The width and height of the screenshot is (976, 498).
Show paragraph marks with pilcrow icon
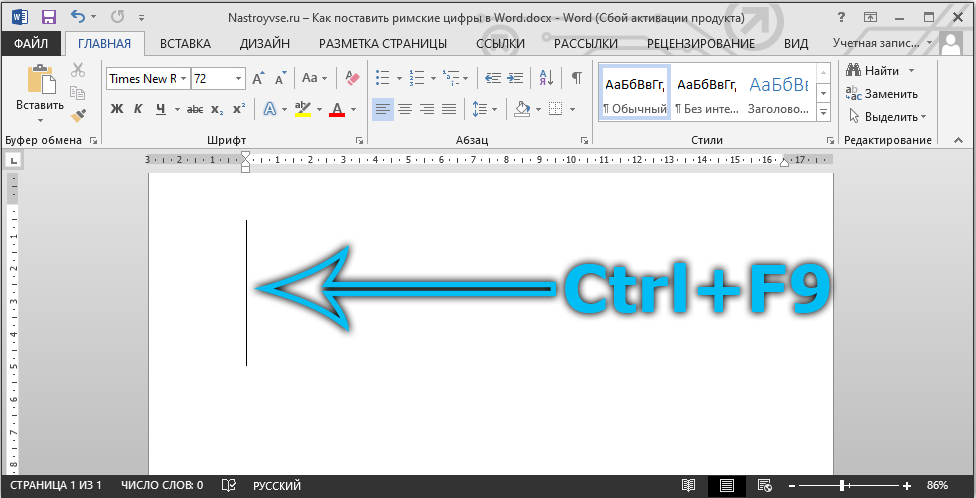[x=576, y=78]
